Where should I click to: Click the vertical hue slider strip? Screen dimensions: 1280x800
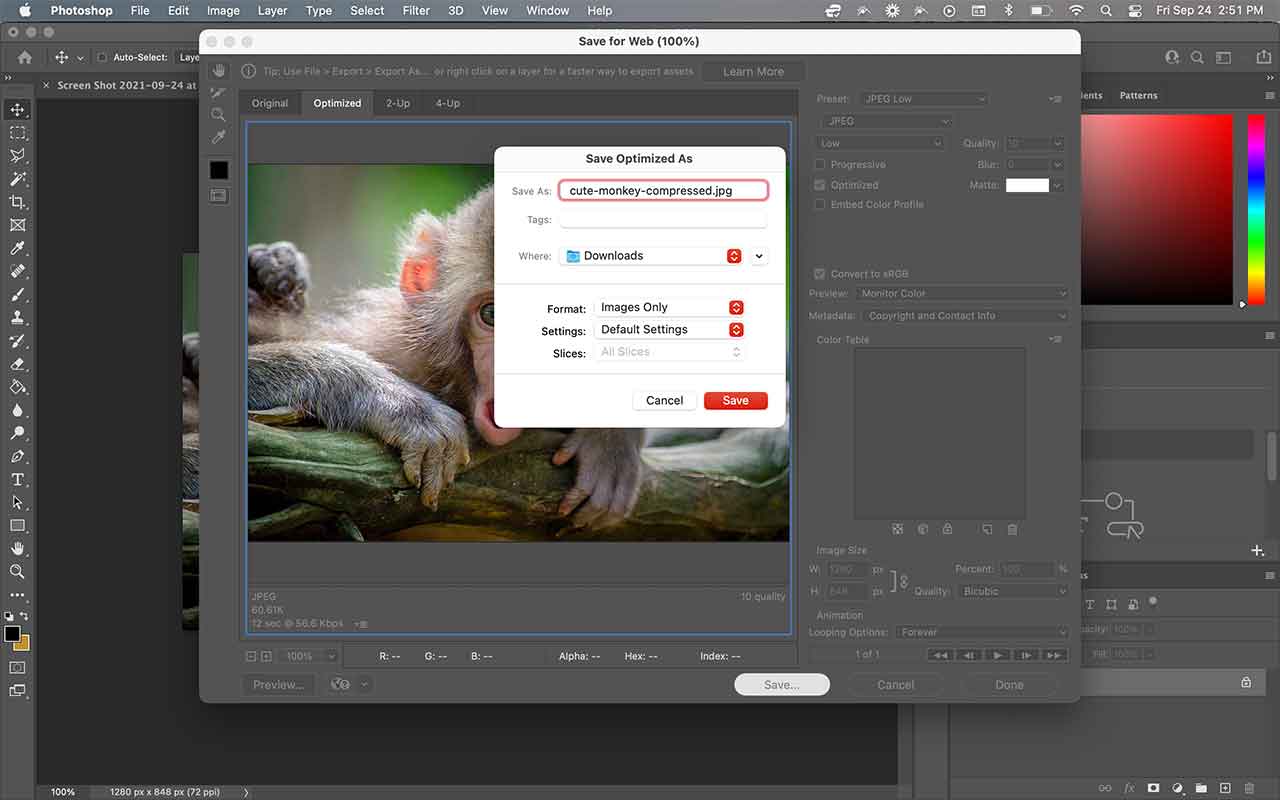tap(1256, 210)
